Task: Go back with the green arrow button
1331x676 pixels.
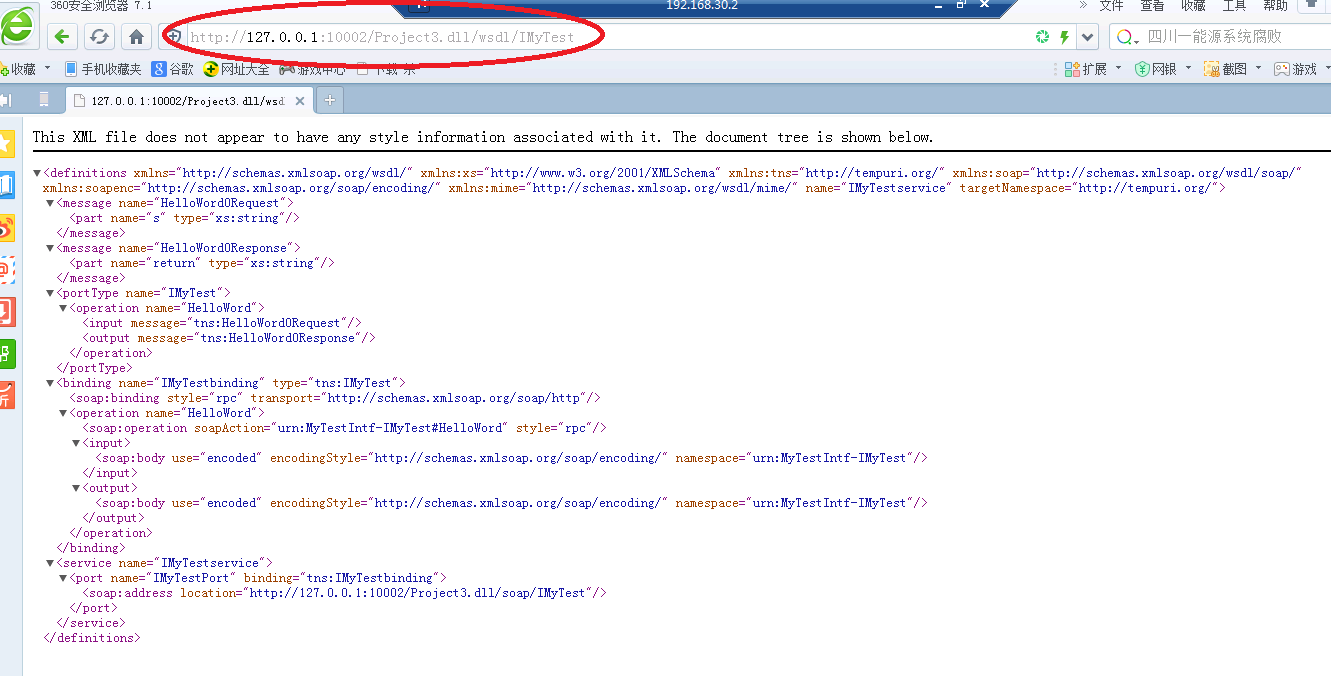Action: 62,37
